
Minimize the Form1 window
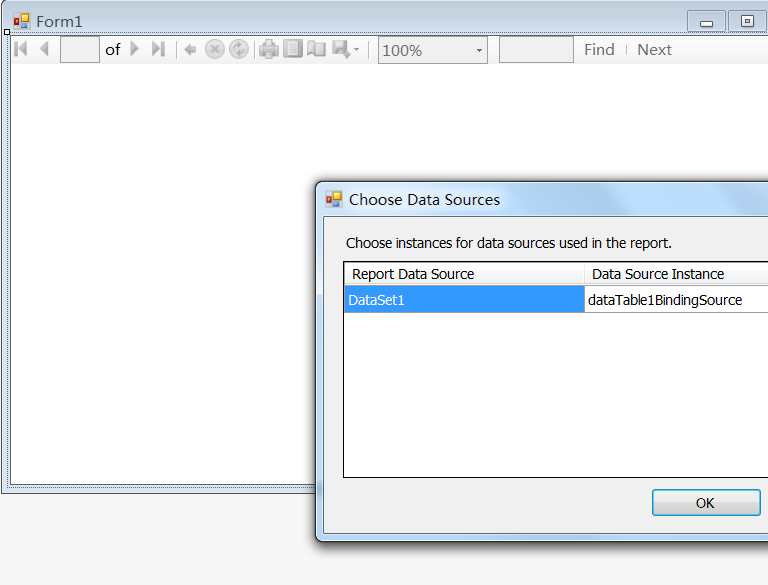(706, 22)
